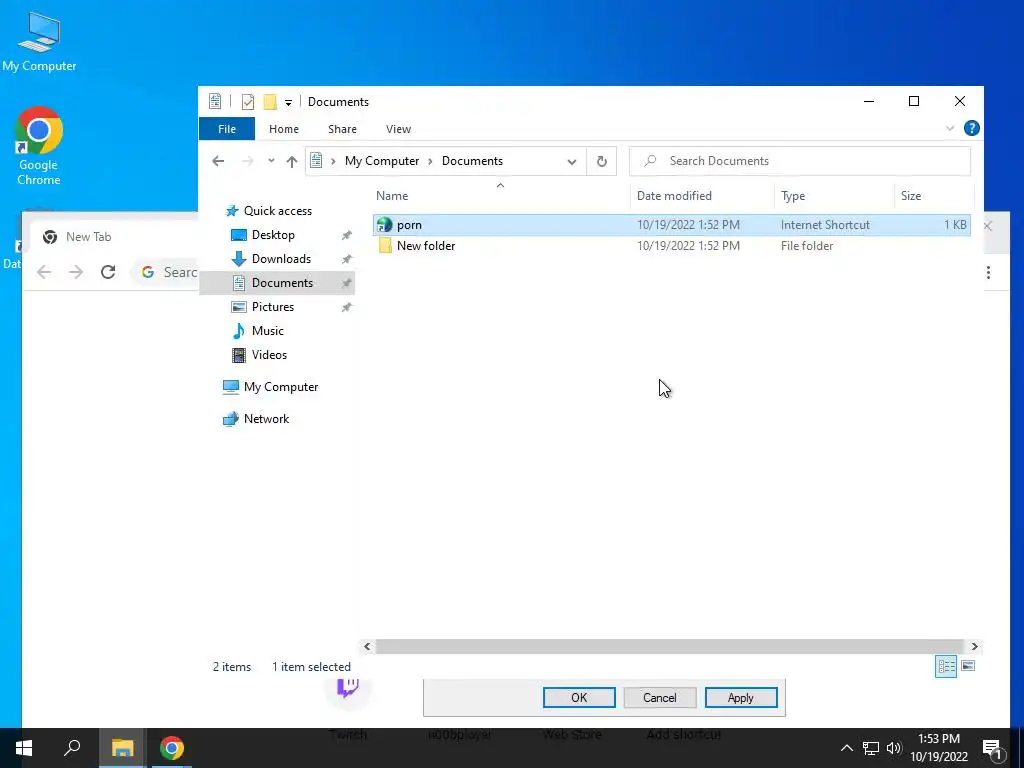Select the New folder item
Viewport: 1024px width, 768px height.
tap(426, 246)
